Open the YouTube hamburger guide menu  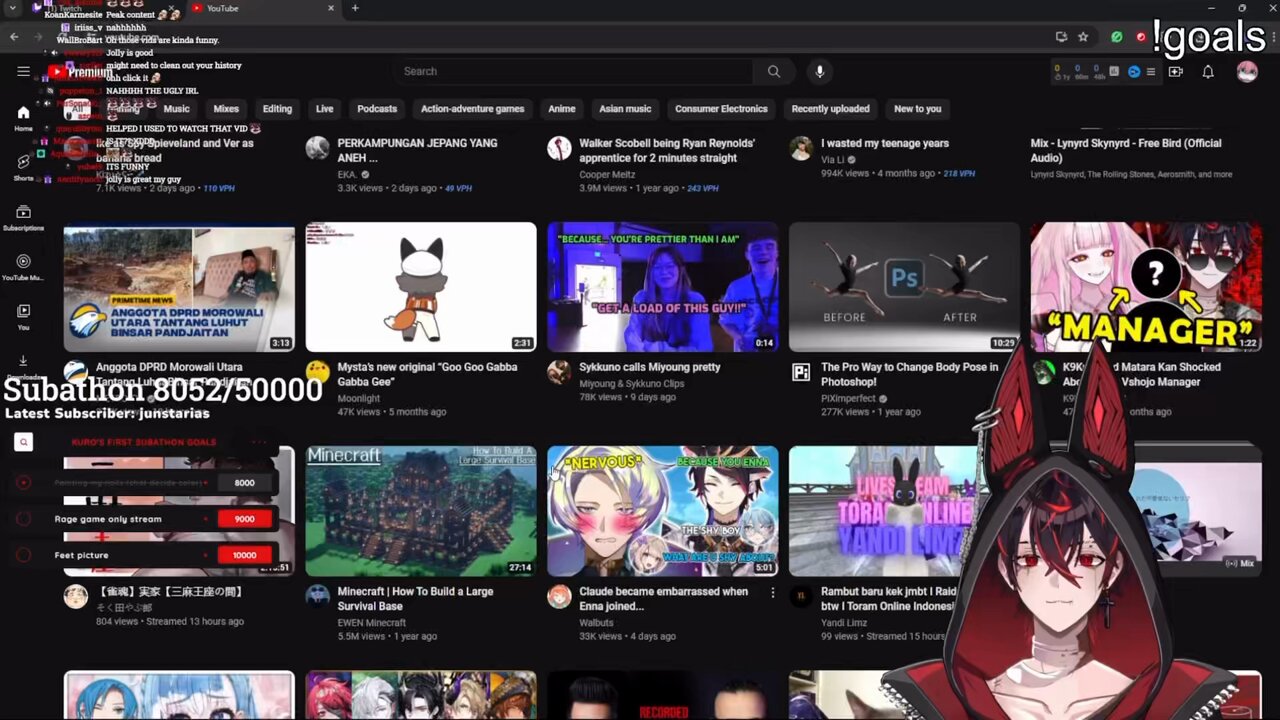click(x=23, y=71)
